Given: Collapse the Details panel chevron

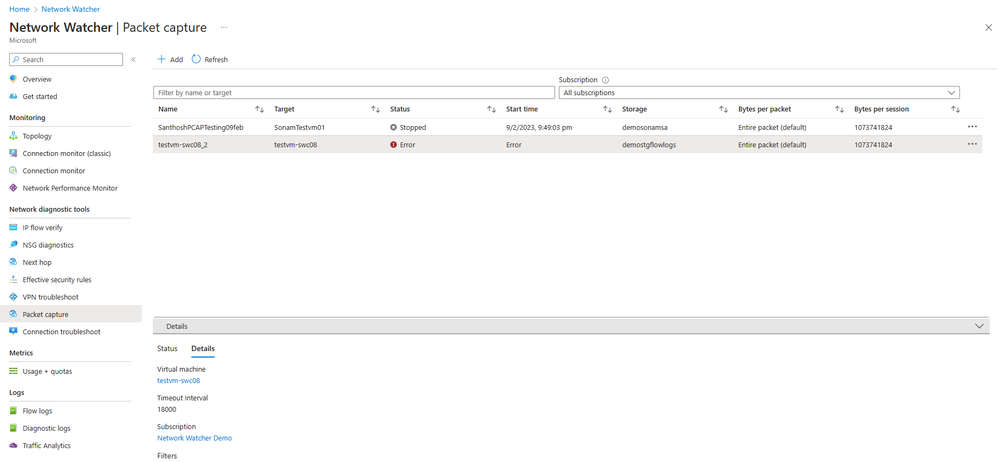Looking at the screenshot, I should point(979,326).
